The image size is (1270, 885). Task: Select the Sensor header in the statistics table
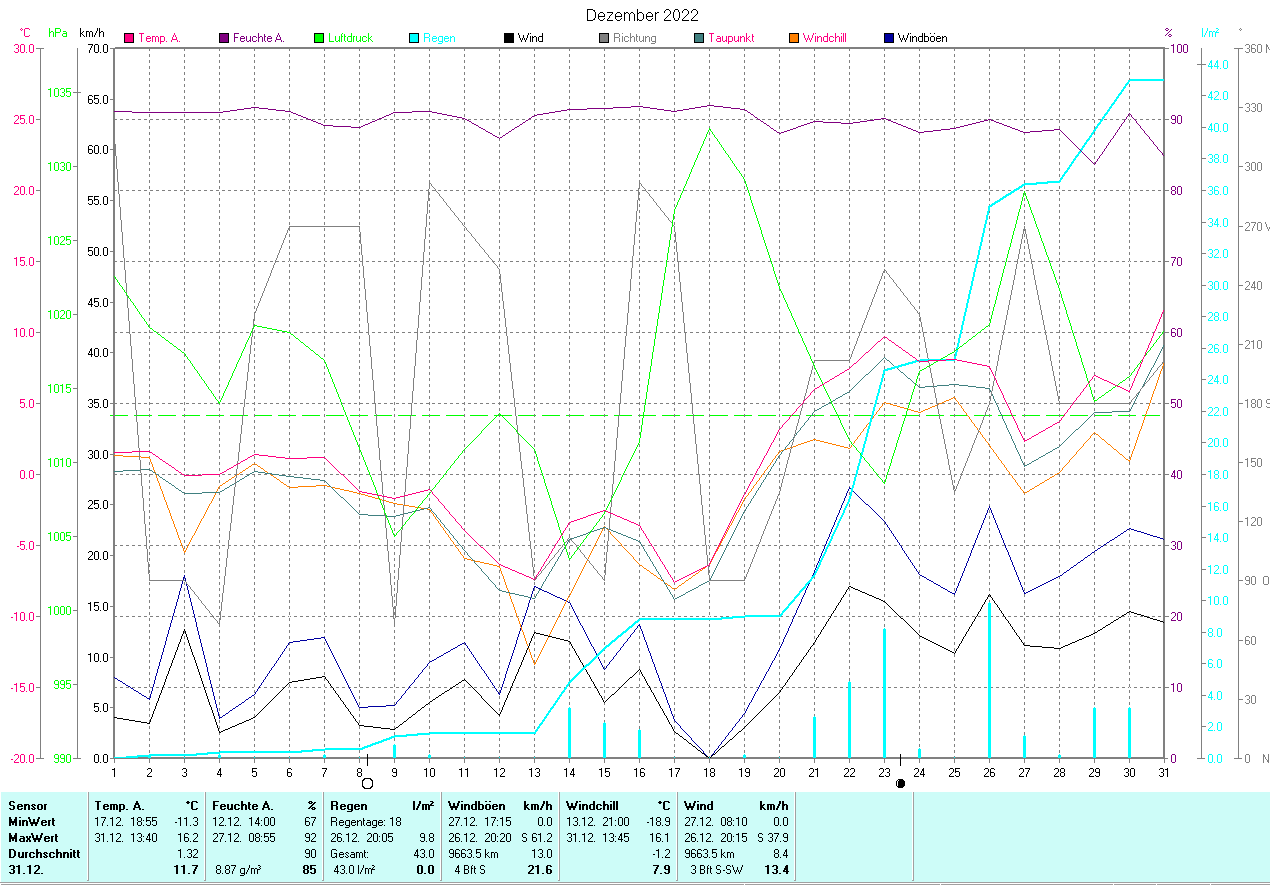click(x=27, y=805)
